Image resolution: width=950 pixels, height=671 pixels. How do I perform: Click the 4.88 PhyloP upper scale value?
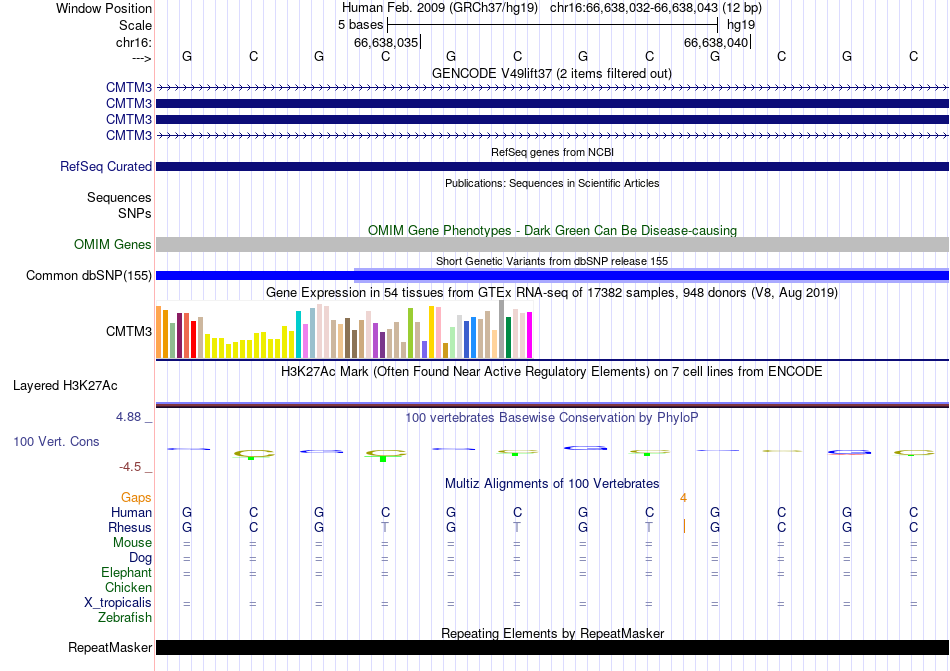(x=128, y=417)
